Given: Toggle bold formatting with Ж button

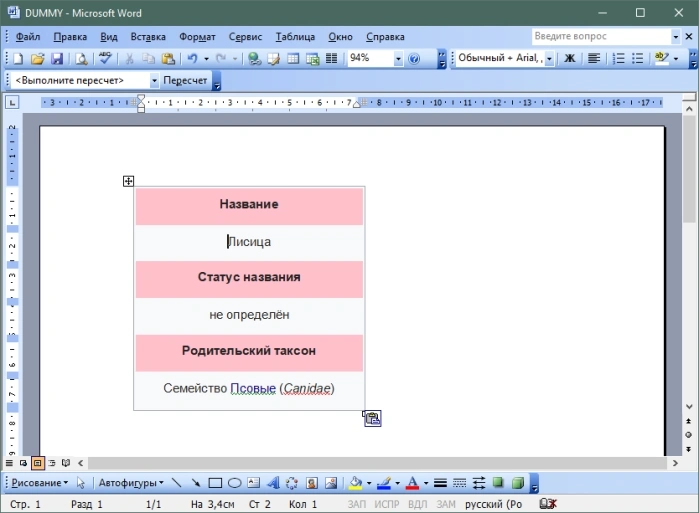Looking at the screenshot, I should tap(569, 58).
